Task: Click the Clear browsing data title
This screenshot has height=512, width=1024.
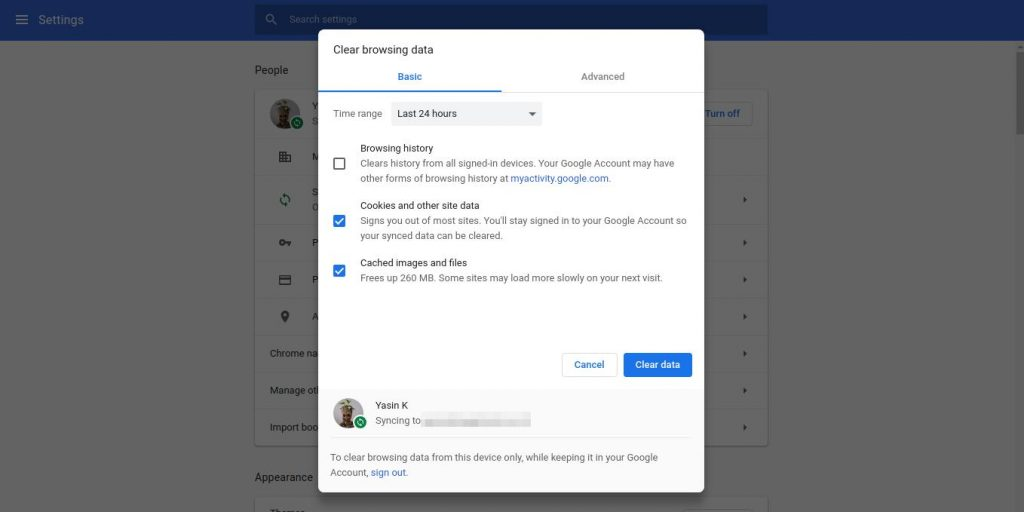Action: (383, 50)
